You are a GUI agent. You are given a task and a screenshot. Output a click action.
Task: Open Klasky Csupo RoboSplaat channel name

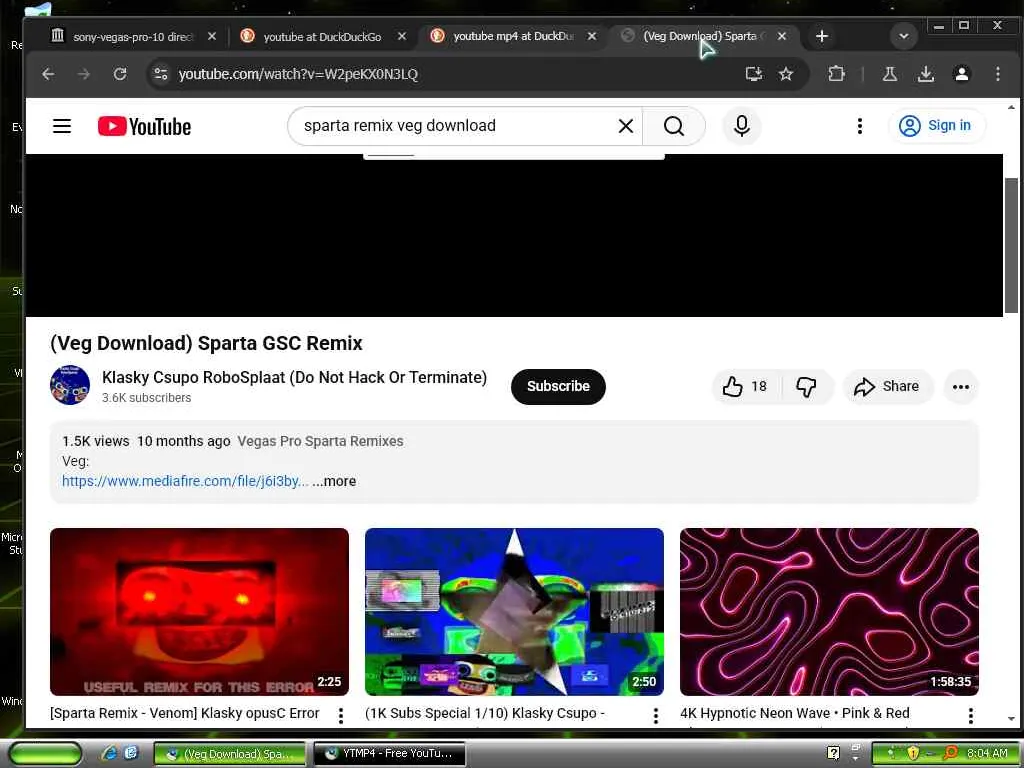[295, 377]
